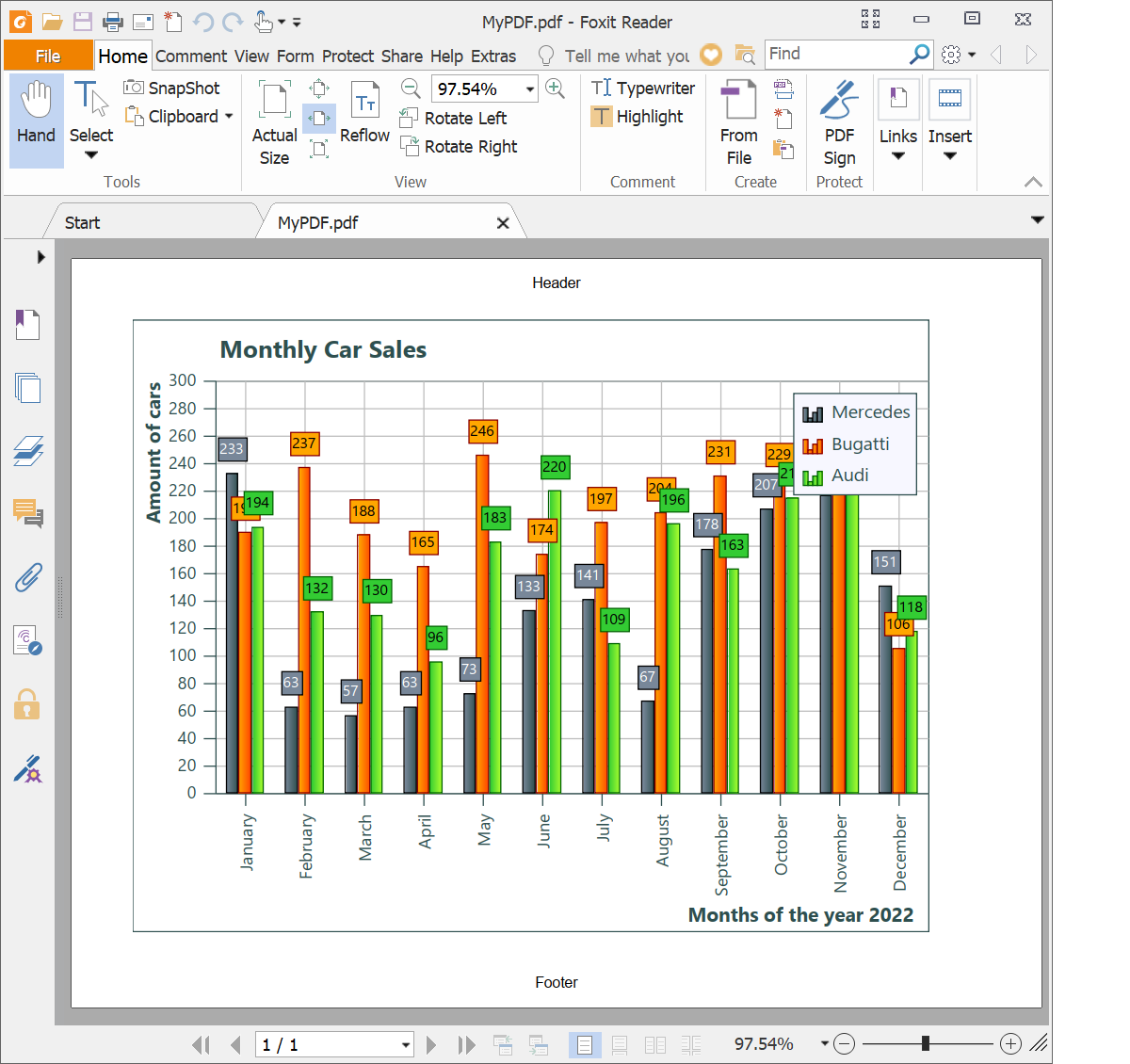Click the zoom in magnifier in ribbon
1130x1064 pixels.
coord(556,88)
